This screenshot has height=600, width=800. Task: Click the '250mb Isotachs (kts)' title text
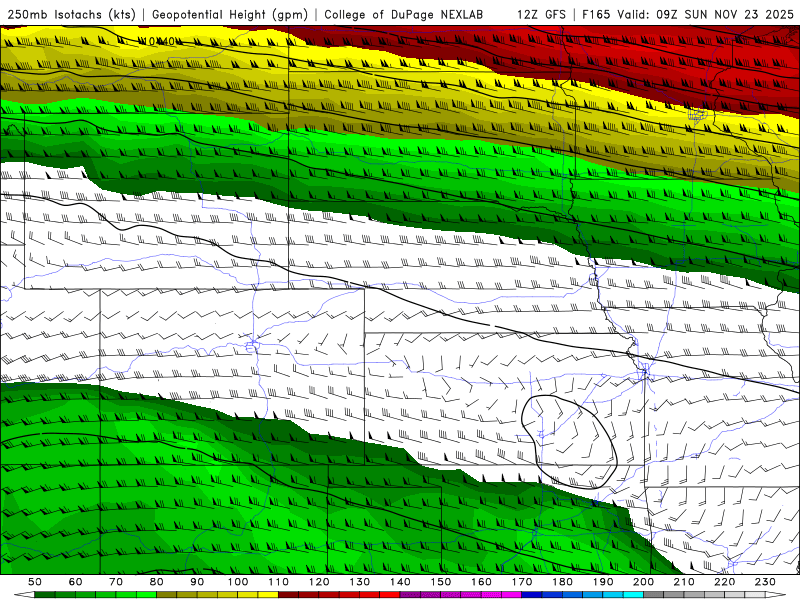(x=72, y=14)
